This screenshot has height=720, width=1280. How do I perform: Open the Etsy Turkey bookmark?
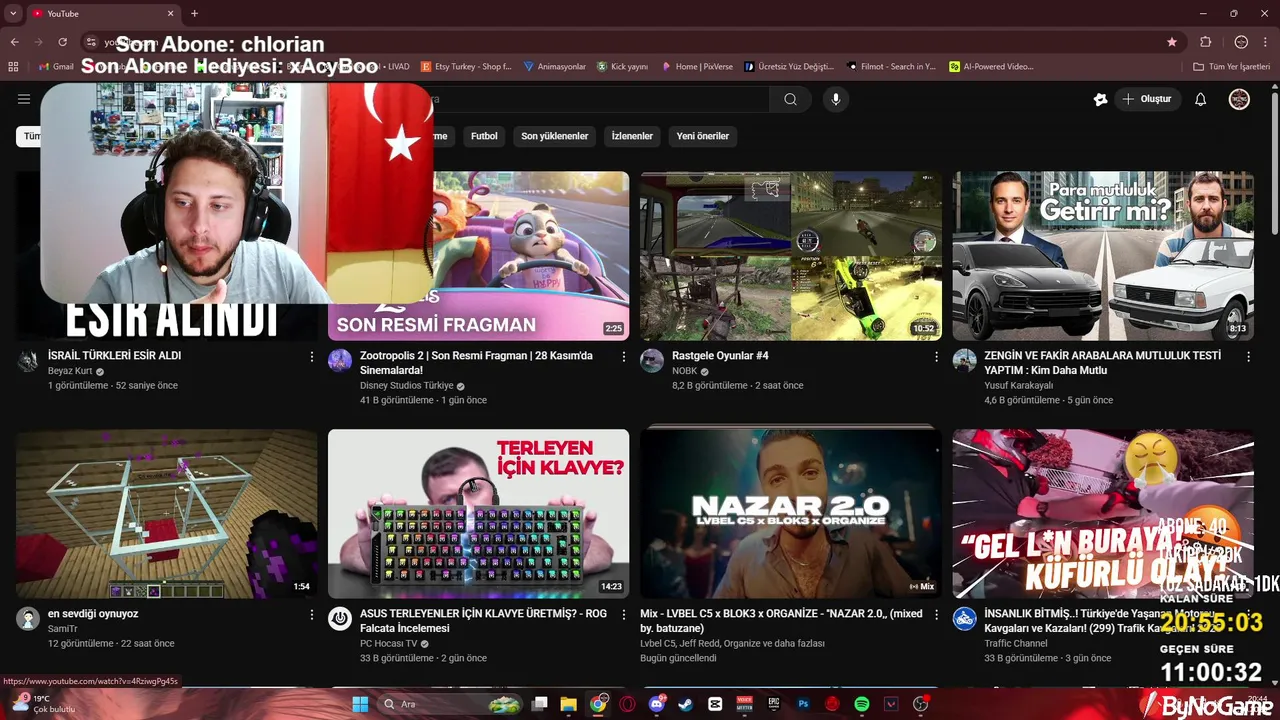coord(466,66)
